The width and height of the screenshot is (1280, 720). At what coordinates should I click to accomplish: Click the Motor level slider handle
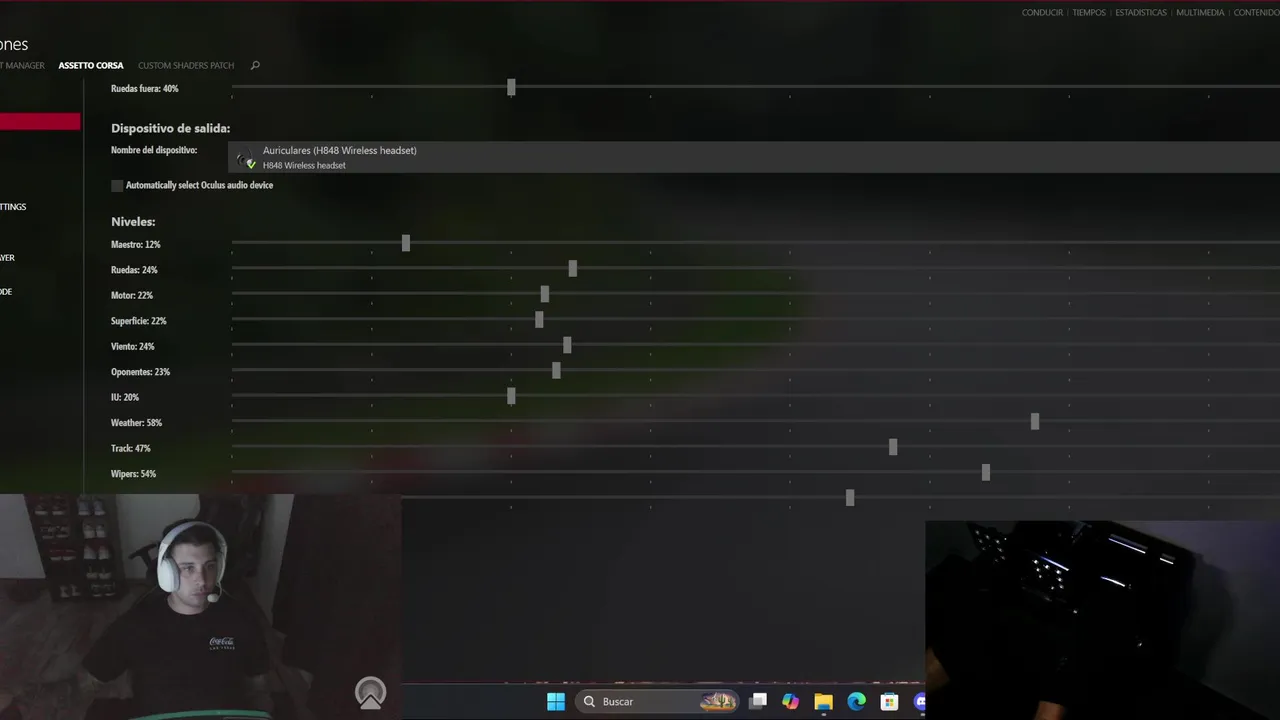coord(544,294)
